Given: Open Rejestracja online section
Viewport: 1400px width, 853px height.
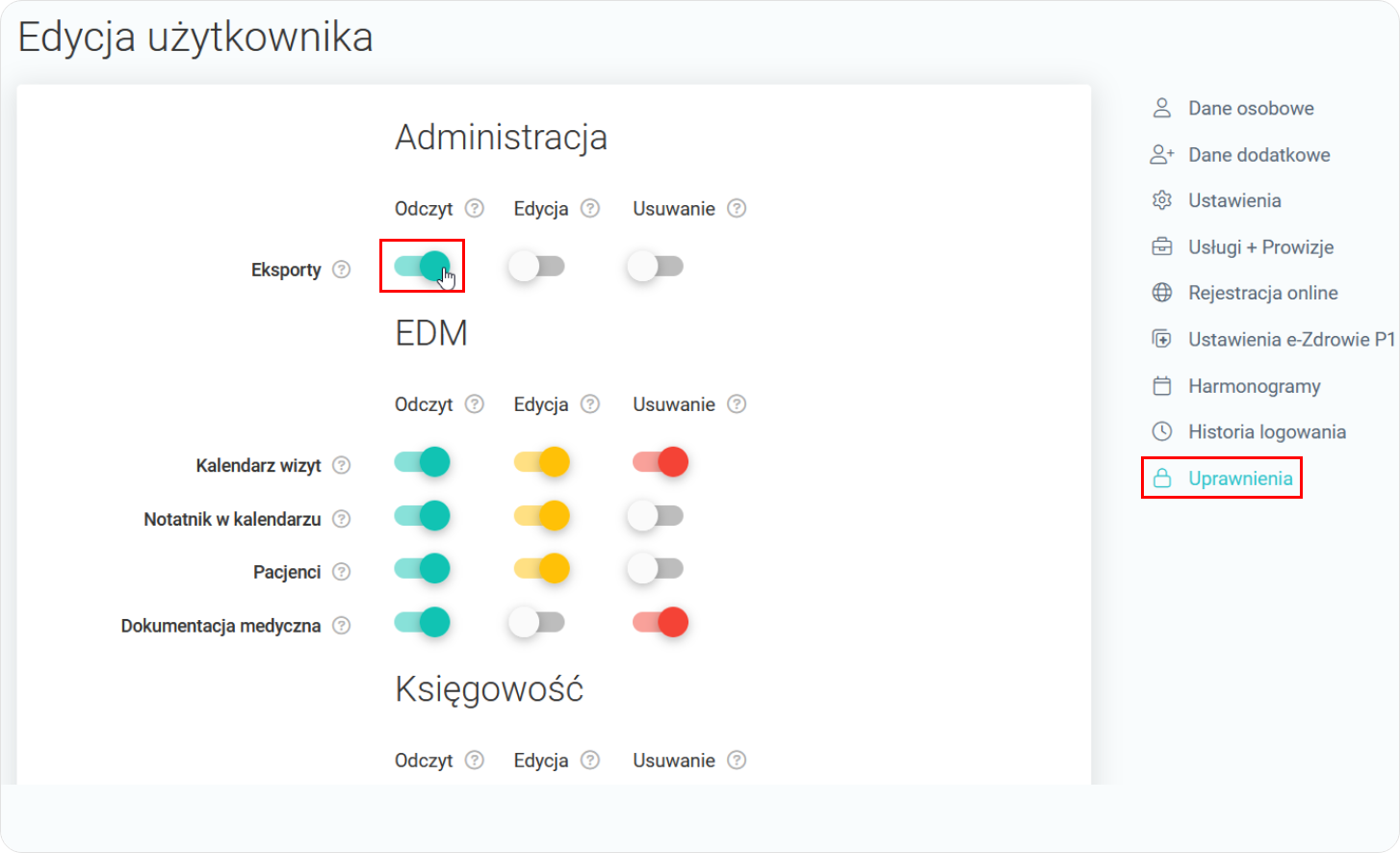Looking at the screenshot, I should 1262,293.
